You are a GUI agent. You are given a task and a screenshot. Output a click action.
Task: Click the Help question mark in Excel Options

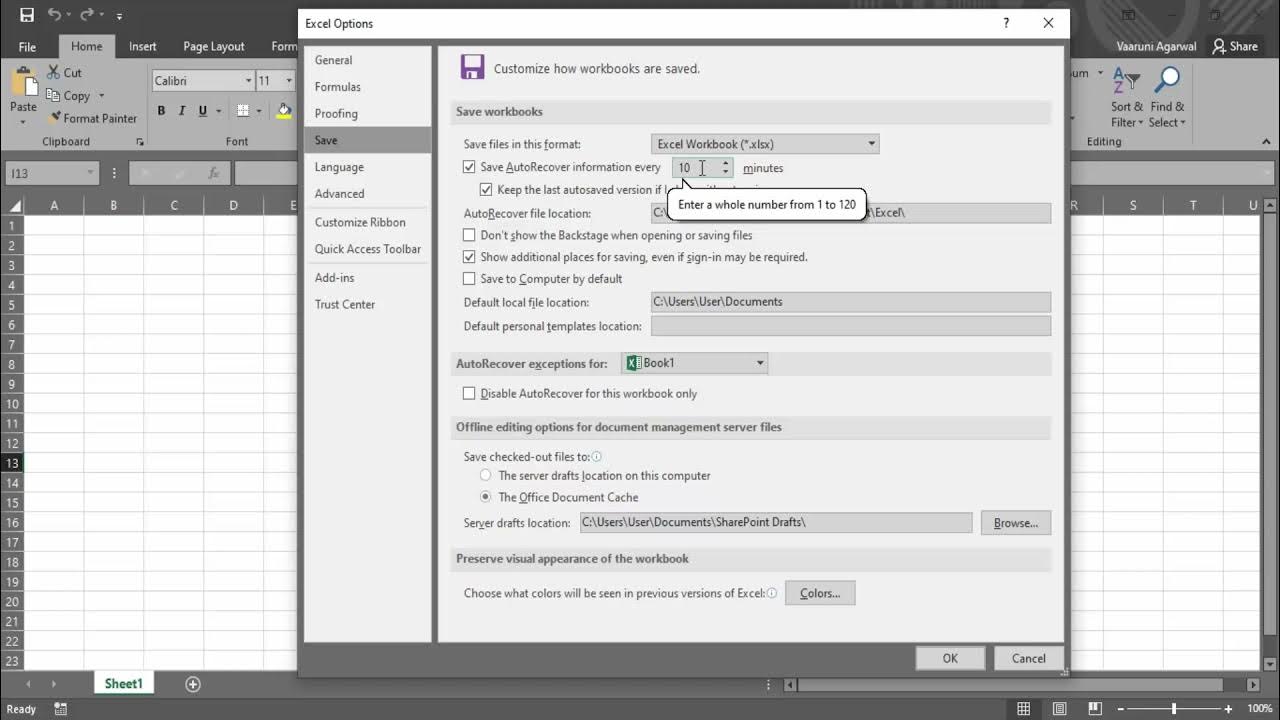tap(1006, 23)
